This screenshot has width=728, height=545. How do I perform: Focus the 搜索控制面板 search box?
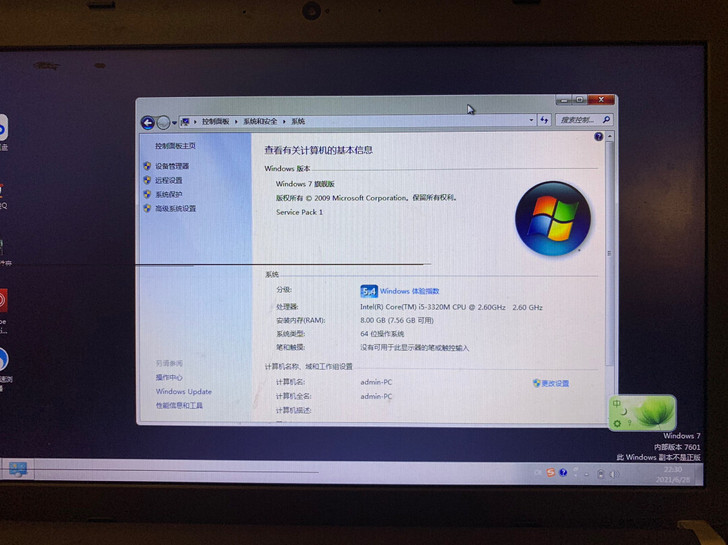pos(584,120)
